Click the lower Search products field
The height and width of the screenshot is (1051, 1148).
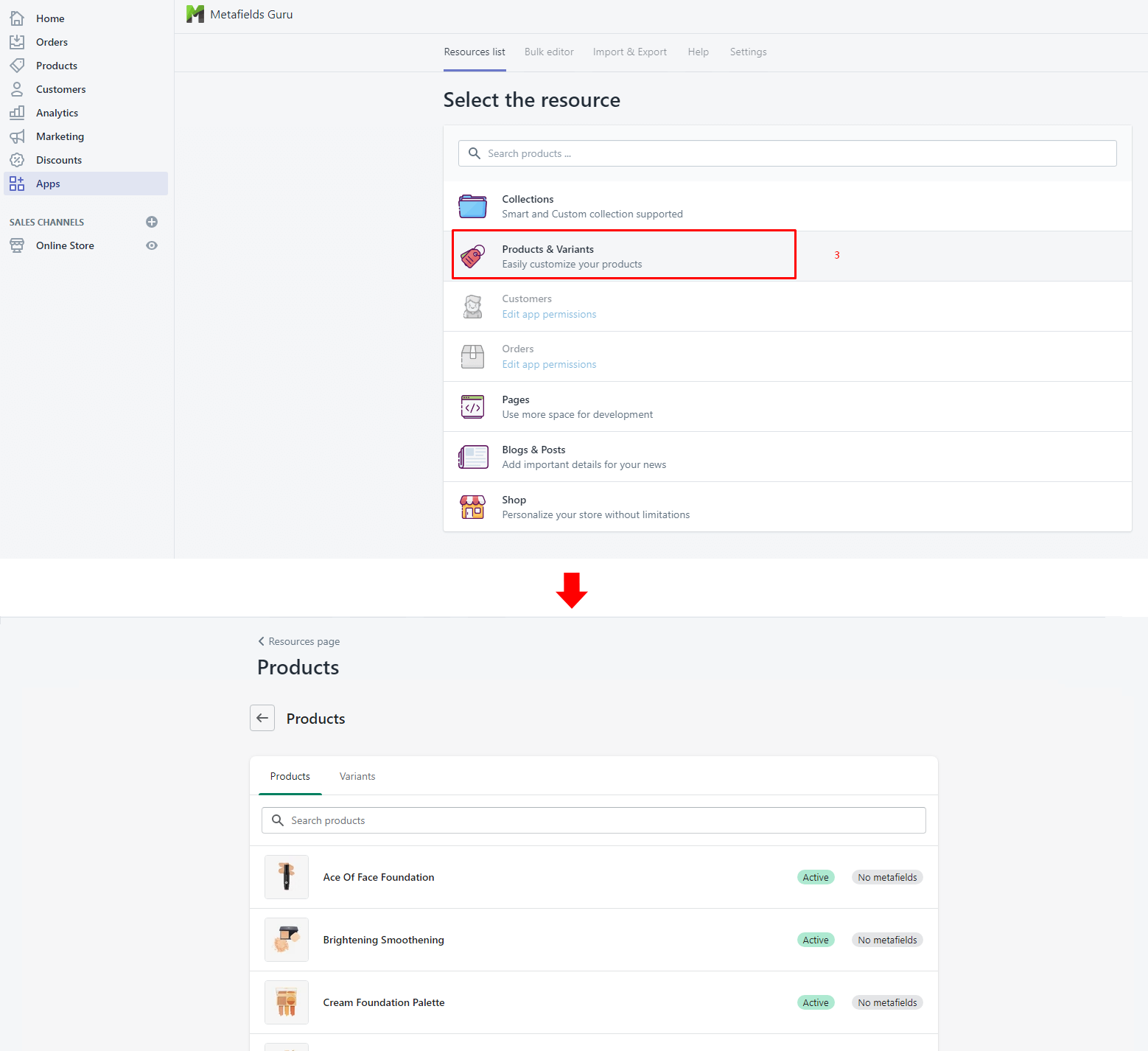point(594,820)
